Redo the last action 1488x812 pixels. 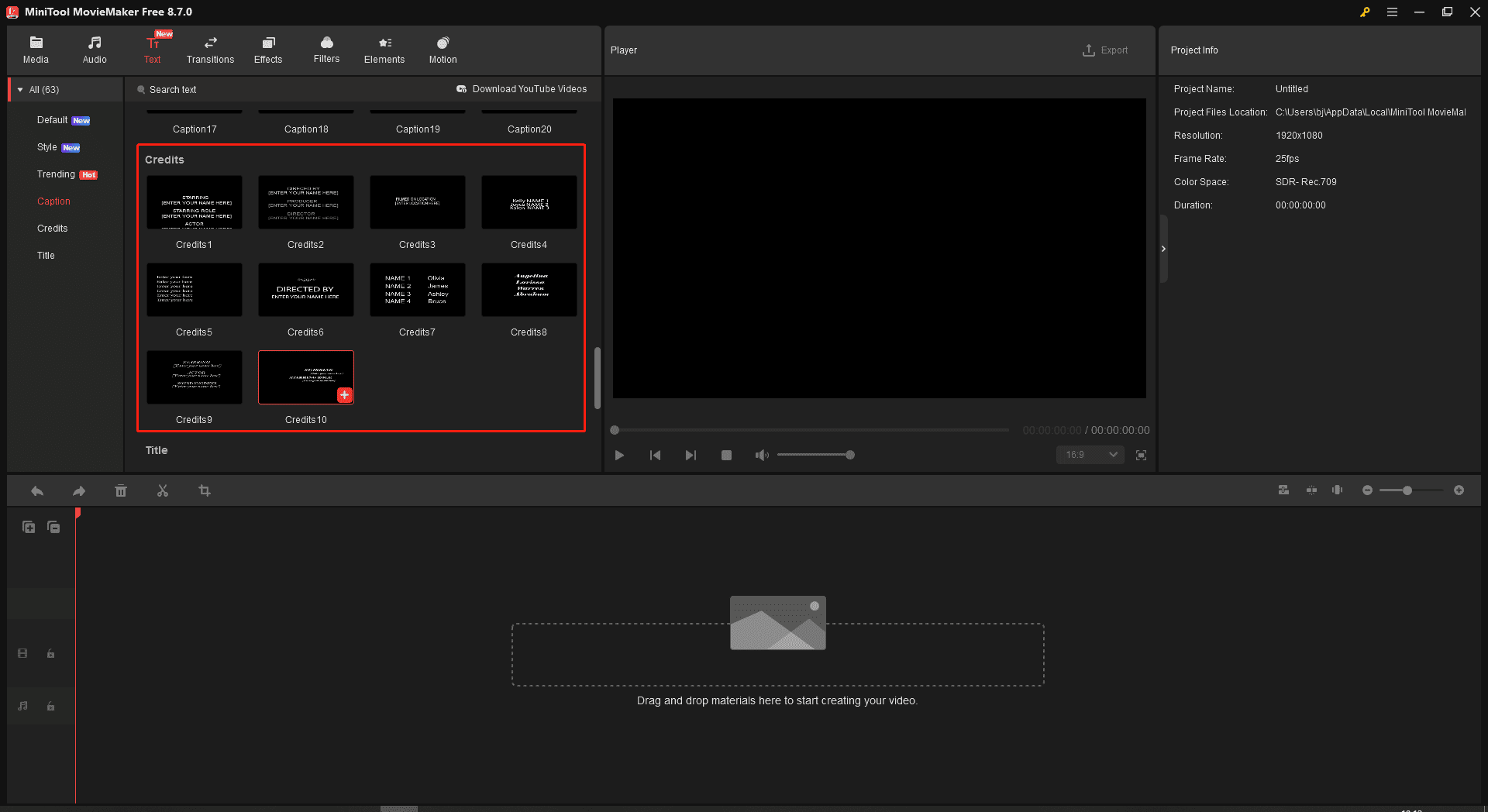pyautogui.click(x=79, y=491)
